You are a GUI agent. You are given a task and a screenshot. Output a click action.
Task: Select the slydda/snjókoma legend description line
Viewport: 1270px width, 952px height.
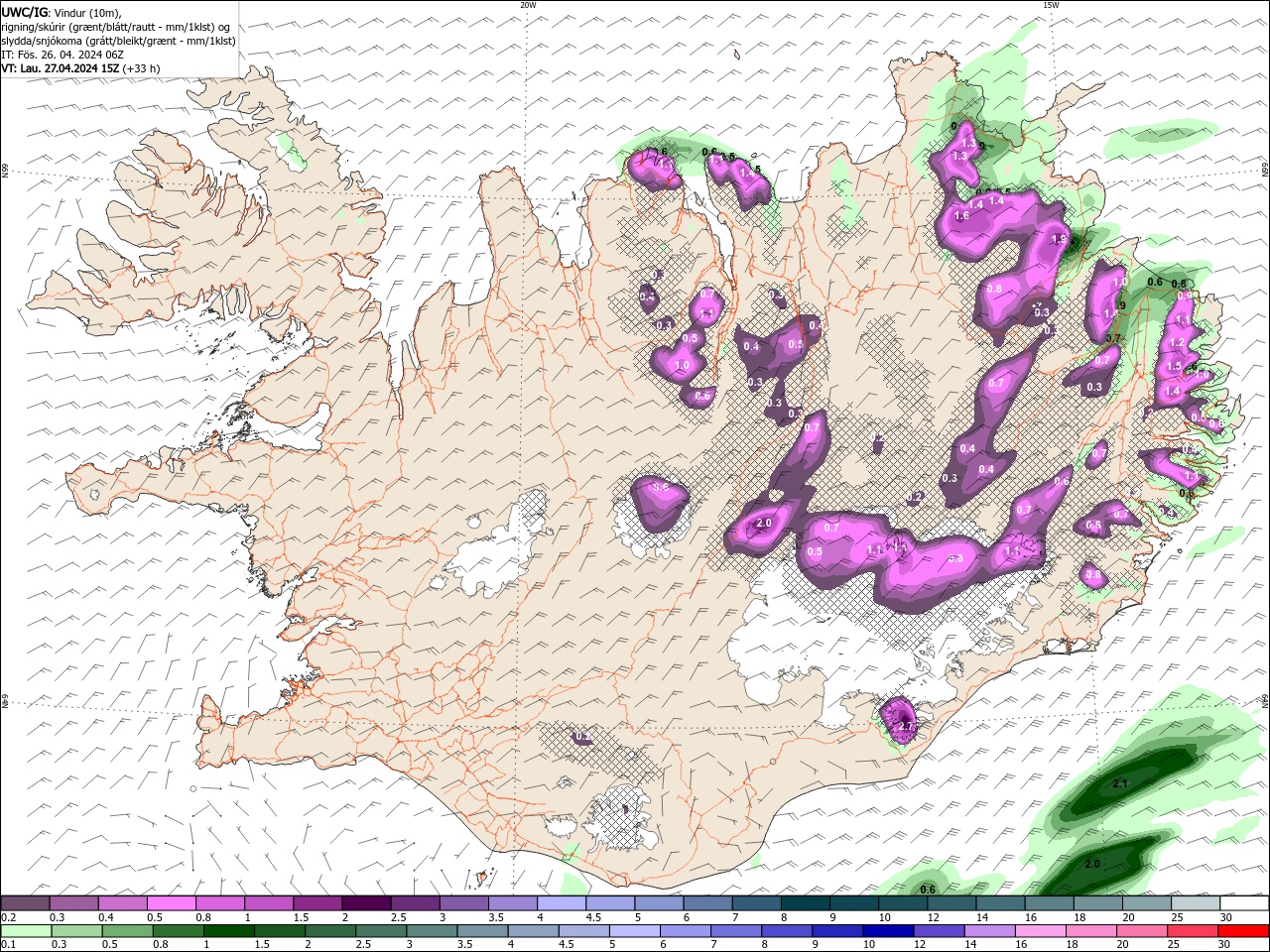click(118, 41)
